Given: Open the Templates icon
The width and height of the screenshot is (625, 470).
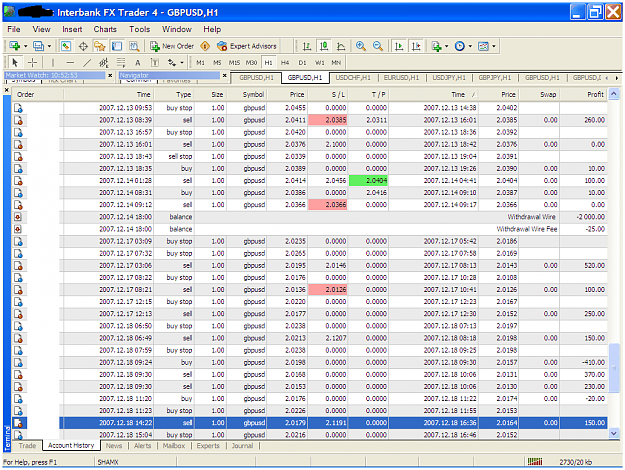Looking at the screenshot, I should pyautogui.click(x=483, y=46).
